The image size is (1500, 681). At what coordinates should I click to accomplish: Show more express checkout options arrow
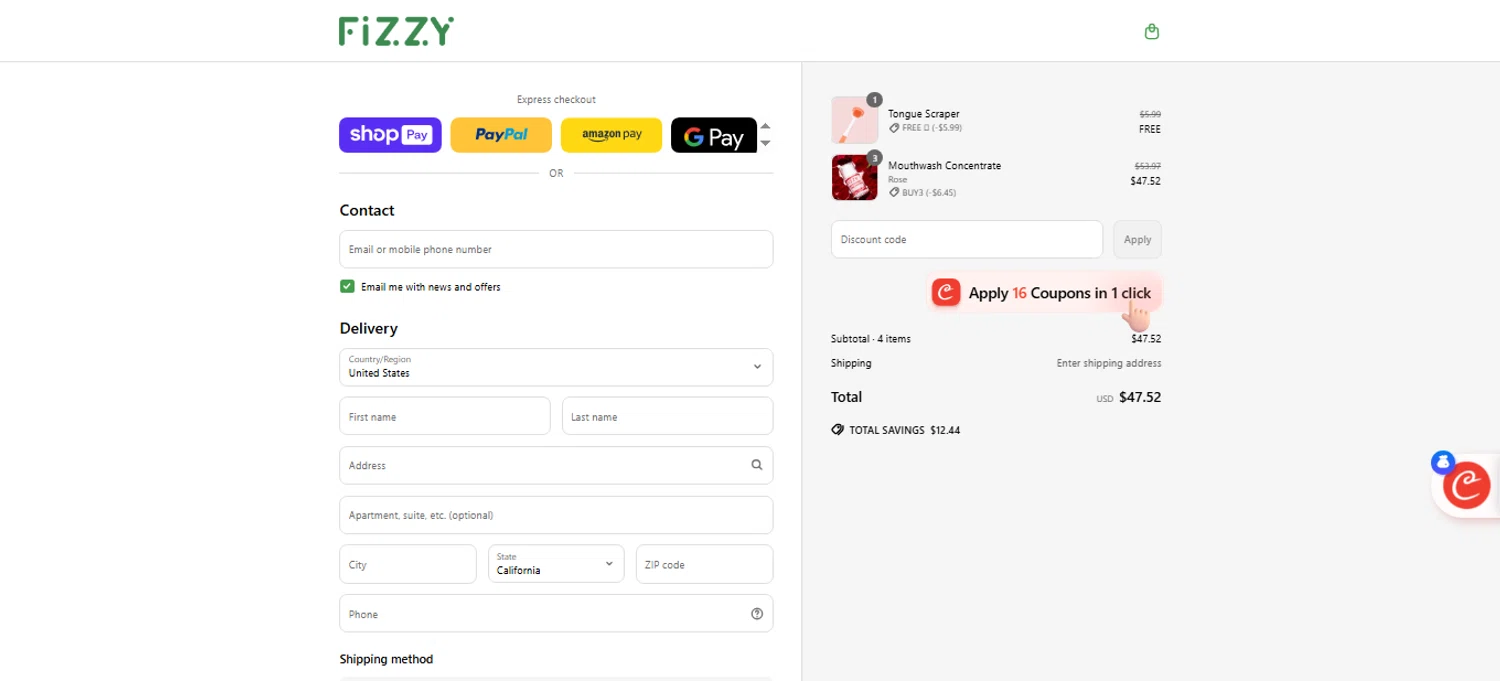766,143
